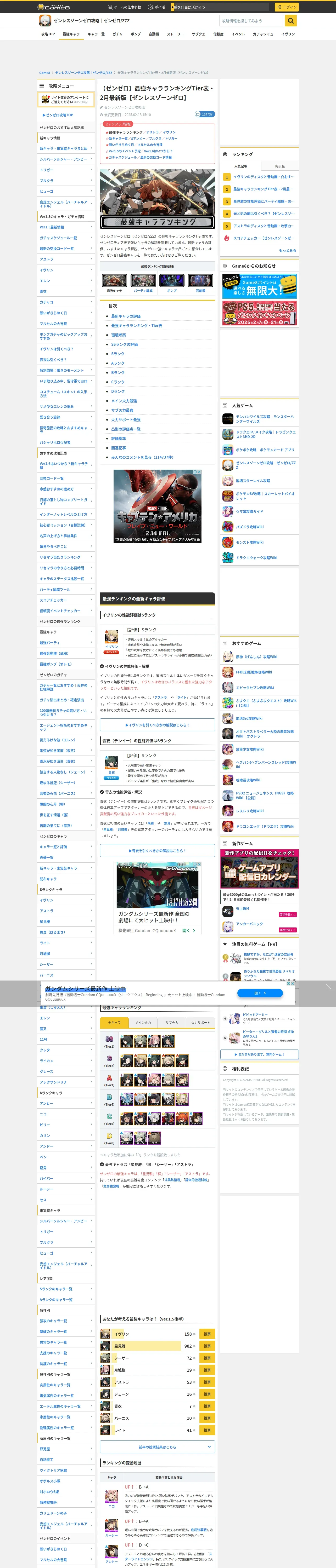
Task: Click the Gundam ad 開く button
Action: point(260,993)
